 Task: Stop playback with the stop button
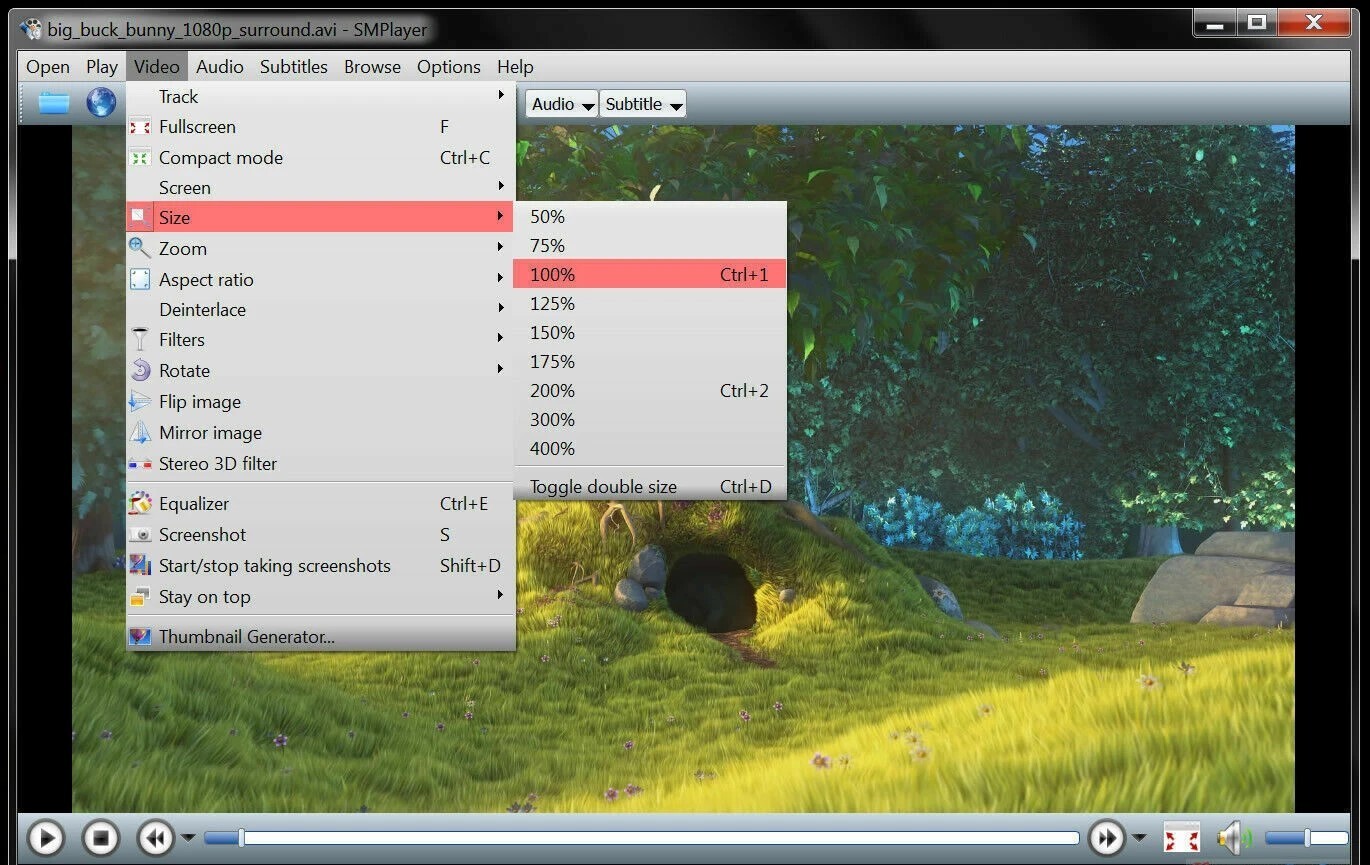pos(100,837)
